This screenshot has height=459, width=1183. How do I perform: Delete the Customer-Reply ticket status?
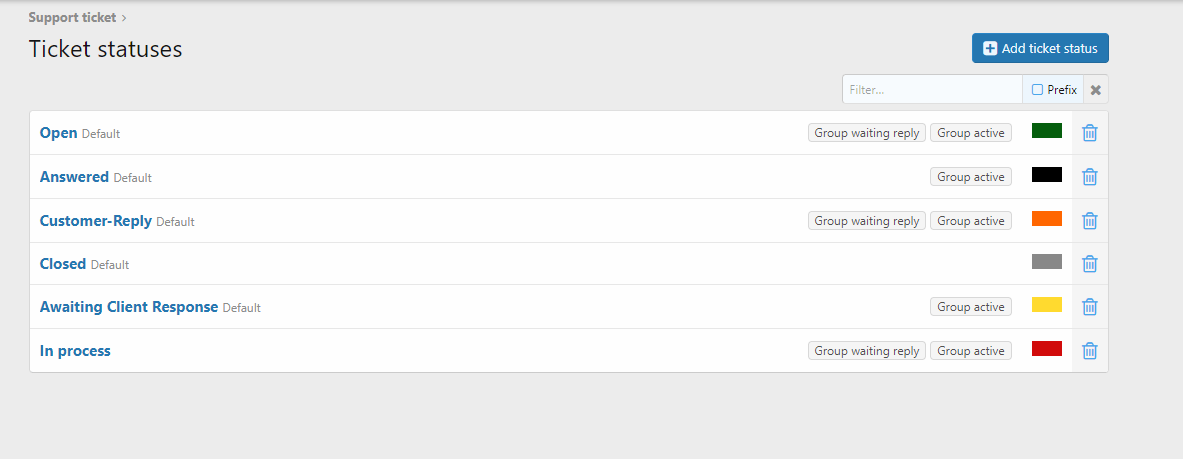click(1090, 221)
